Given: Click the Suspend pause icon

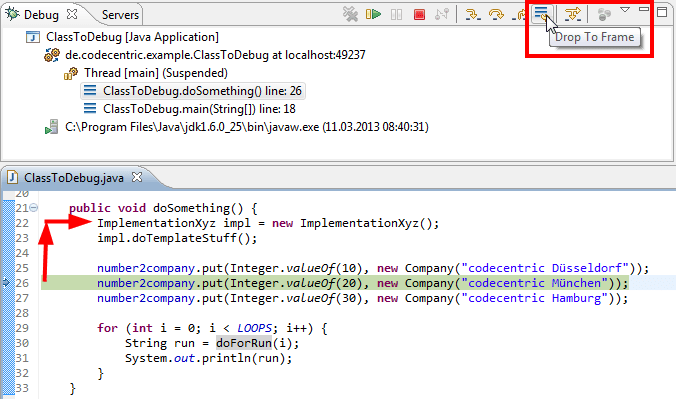Looking at the screenshot, I should coord(396,15).
